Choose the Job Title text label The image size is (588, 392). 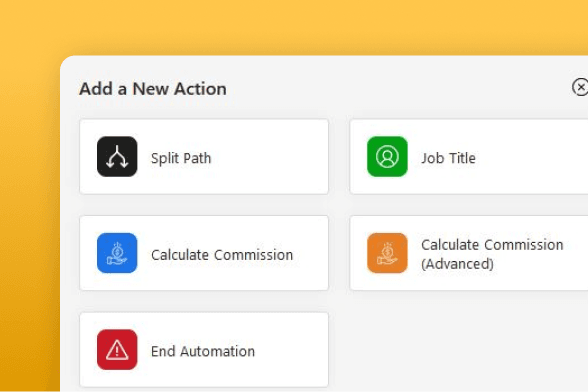coord(448,158)
